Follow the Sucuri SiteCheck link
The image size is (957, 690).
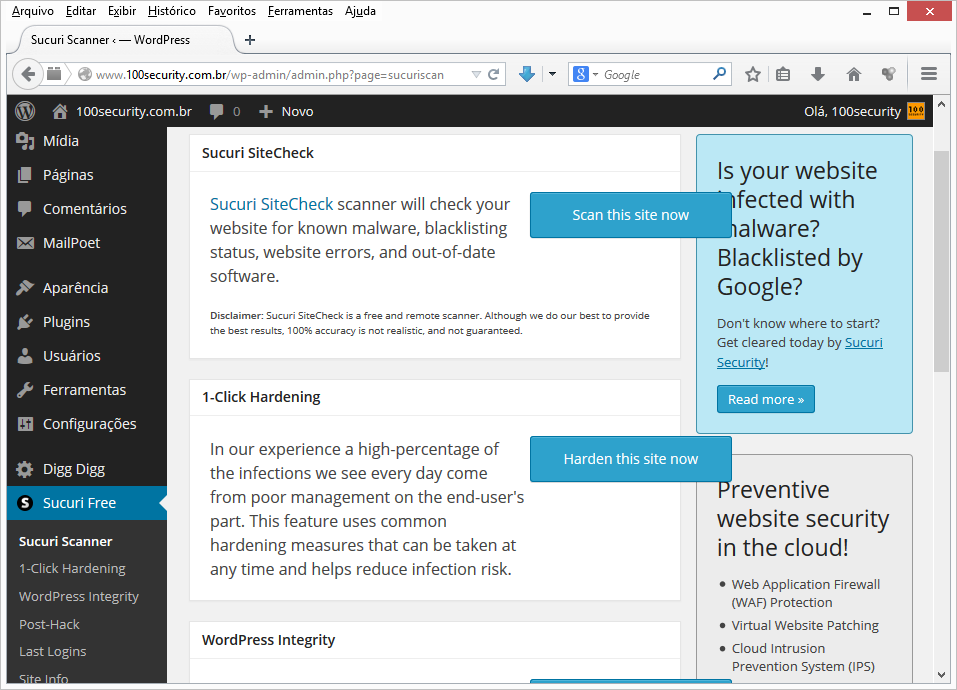tap(272, 204)
